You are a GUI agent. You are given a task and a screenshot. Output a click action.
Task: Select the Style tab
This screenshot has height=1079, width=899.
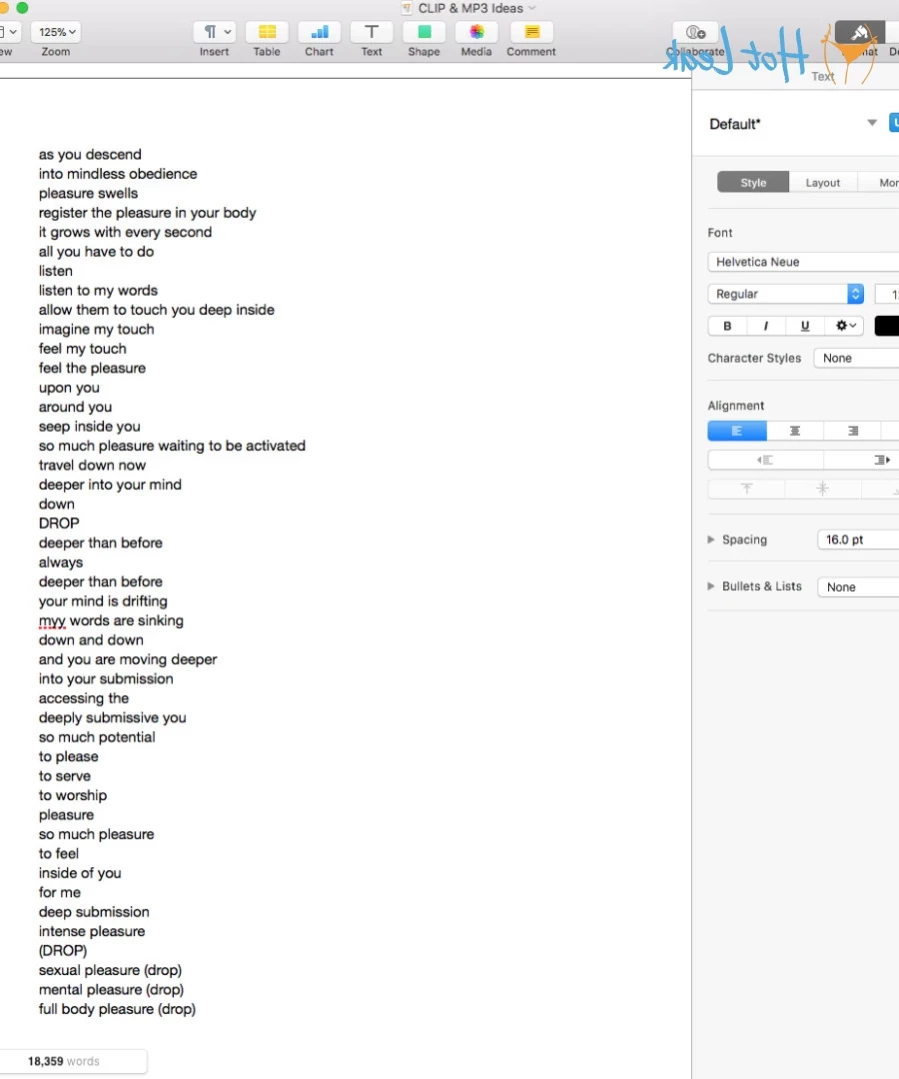753,182
